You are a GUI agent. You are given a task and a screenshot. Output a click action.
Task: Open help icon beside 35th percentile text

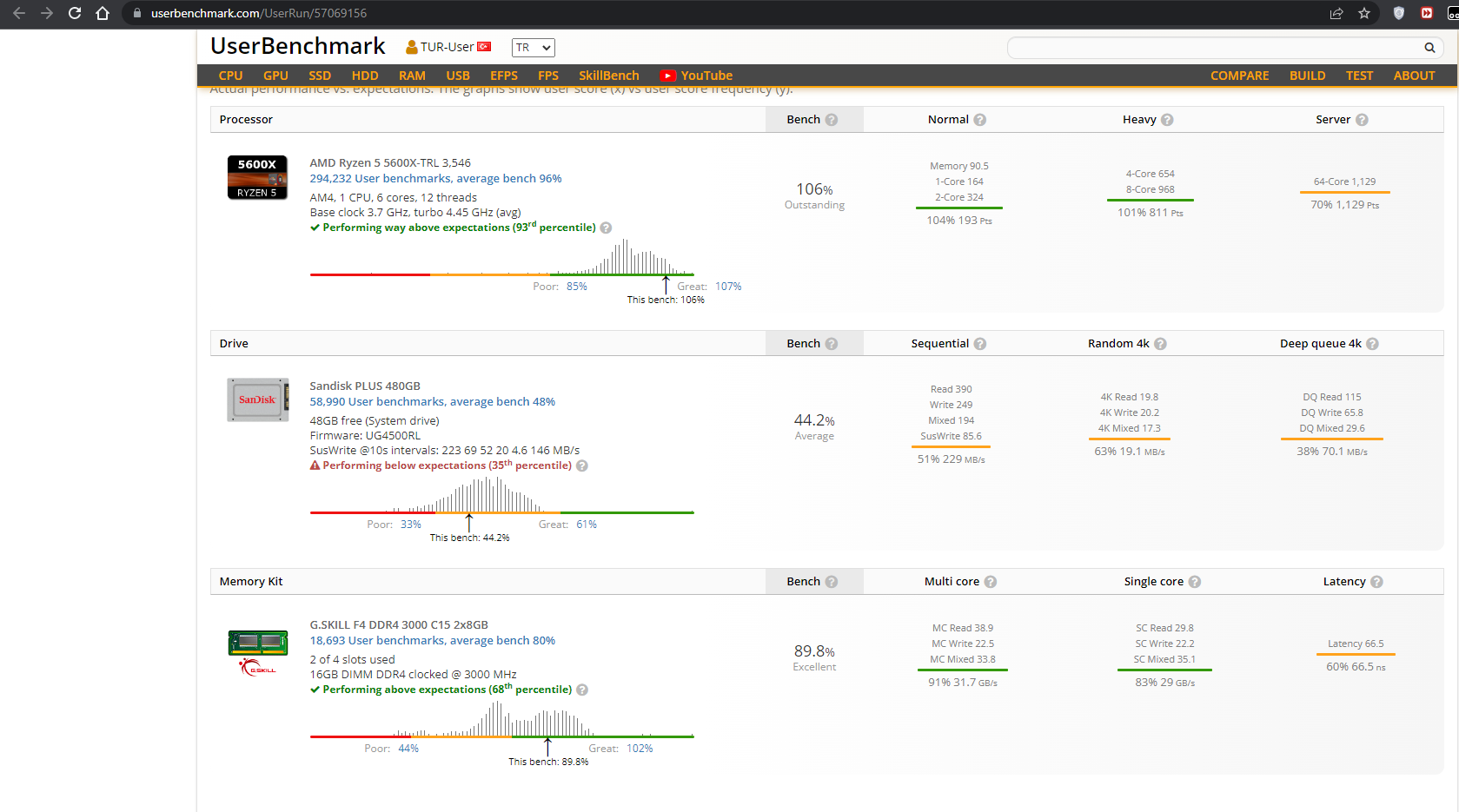(x=582, y=465)
